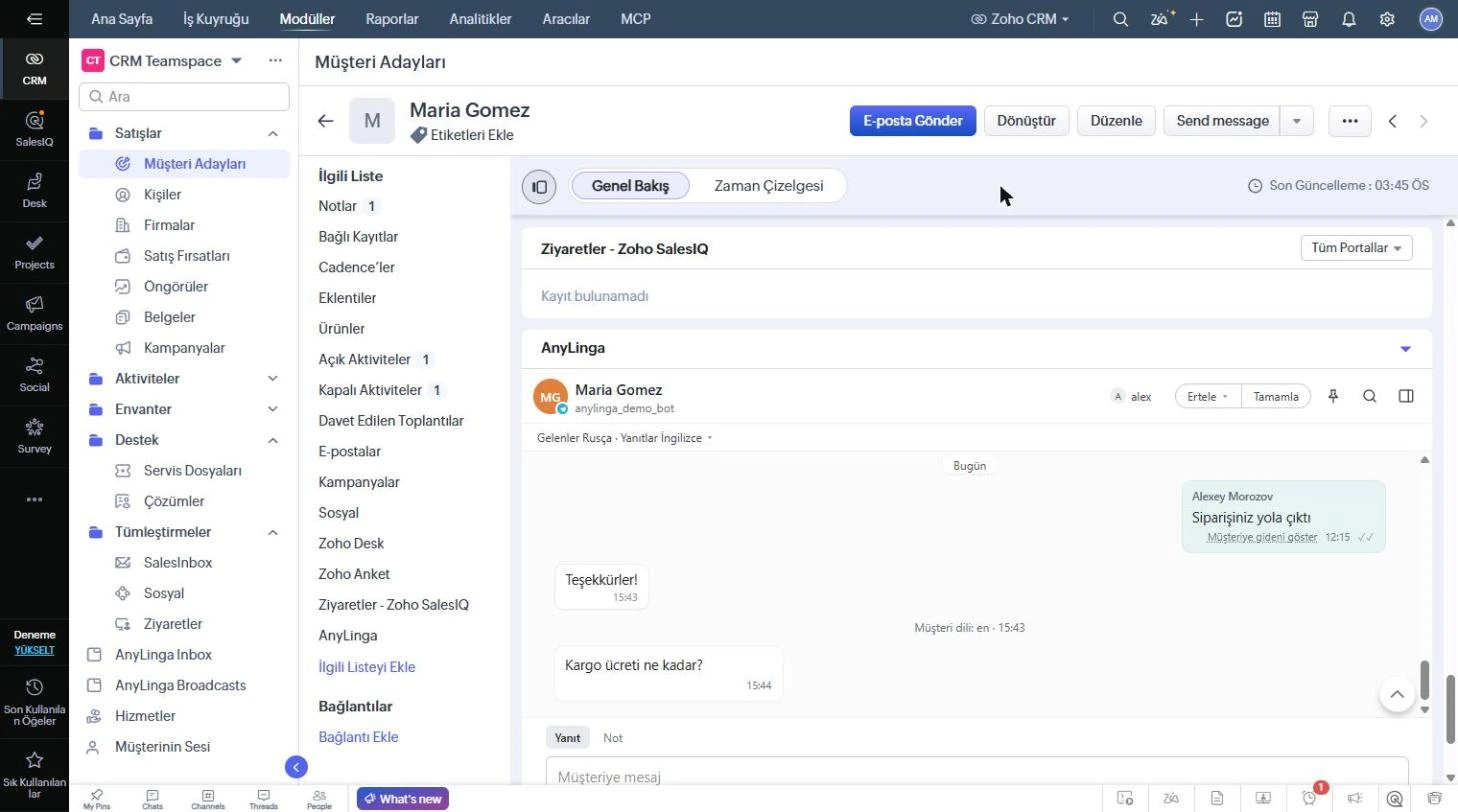Click the Bağlantı Ekle link

point(358,737)
